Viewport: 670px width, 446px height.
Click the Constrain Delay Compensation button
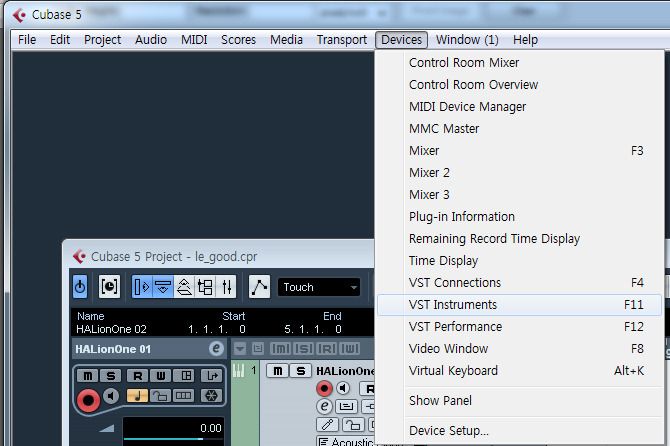[x=109, y=287]
